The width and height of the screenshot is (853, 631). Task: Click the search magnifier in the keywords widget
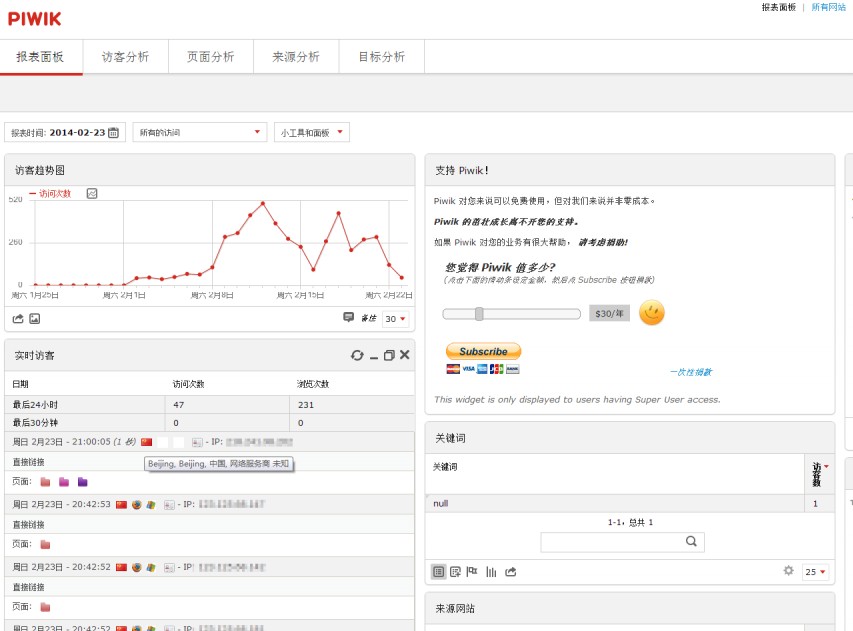click(691, 541)
